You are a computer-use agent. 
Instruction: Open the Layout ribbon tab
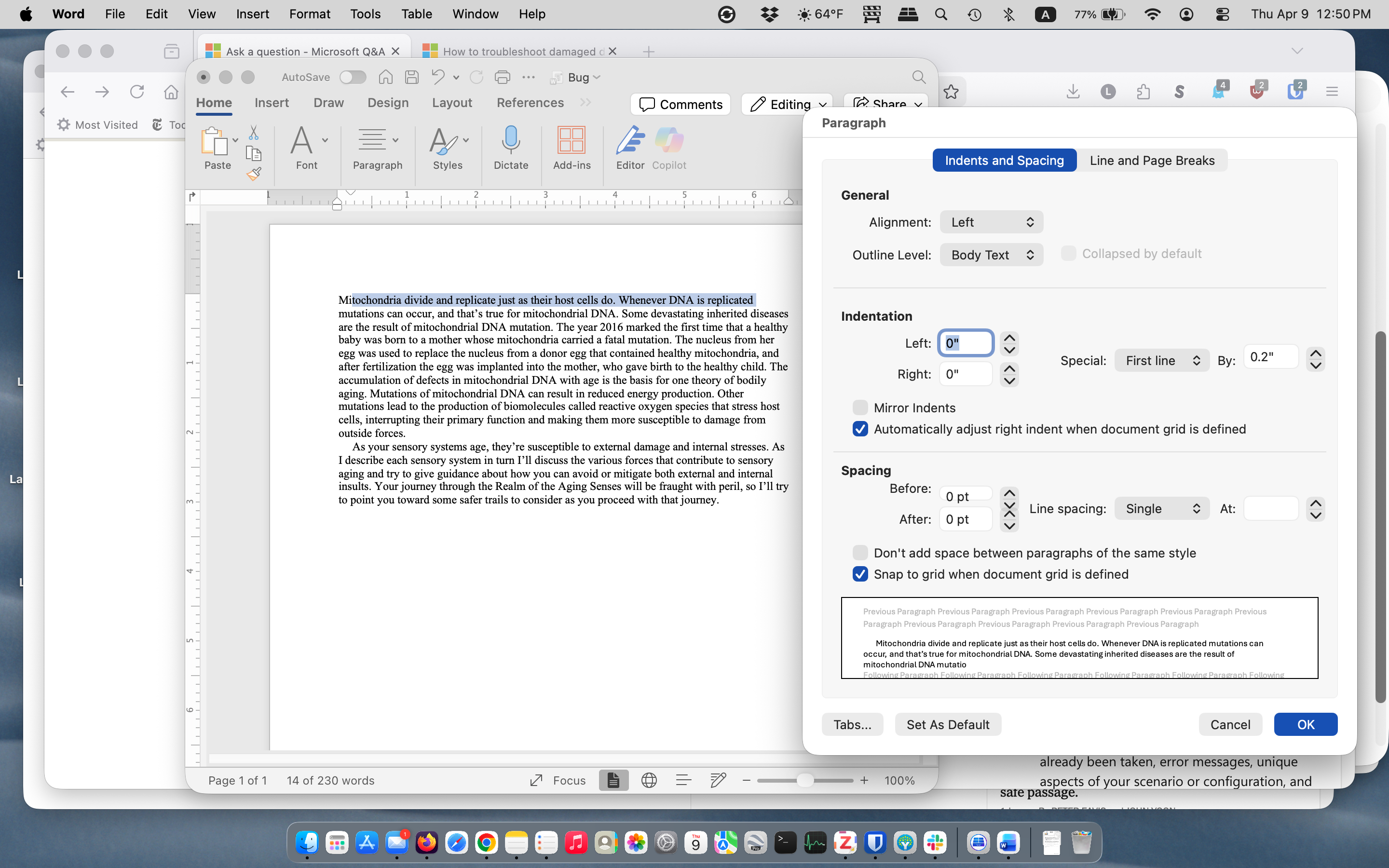point(452,103)
